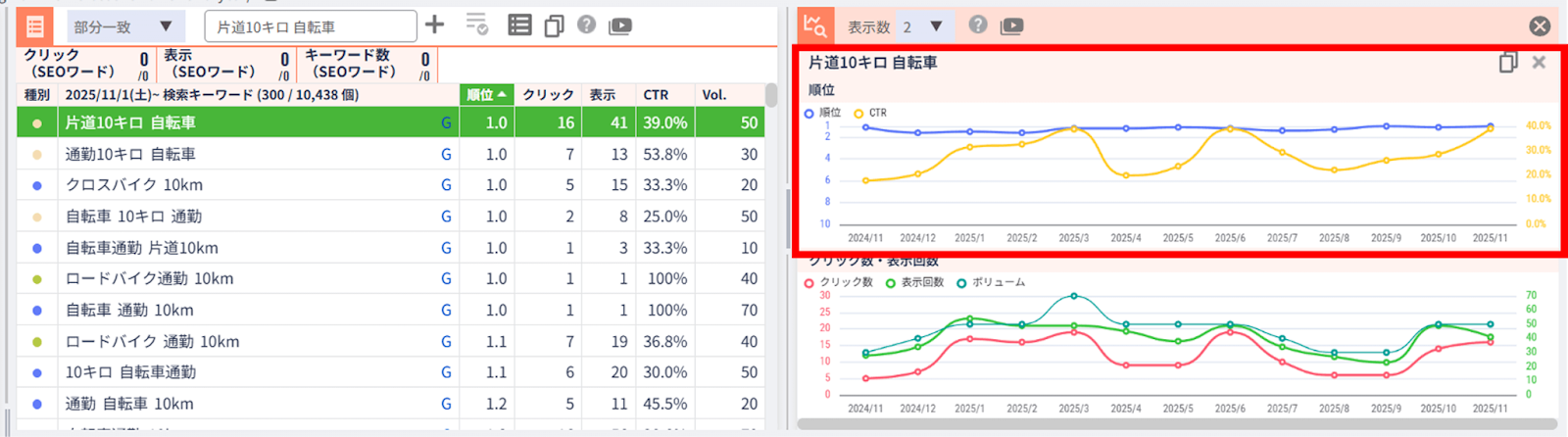Click the クリック (SEOワード) summary box
Viewport: 1568px width, 437px height.
click(x=86, y=64)
